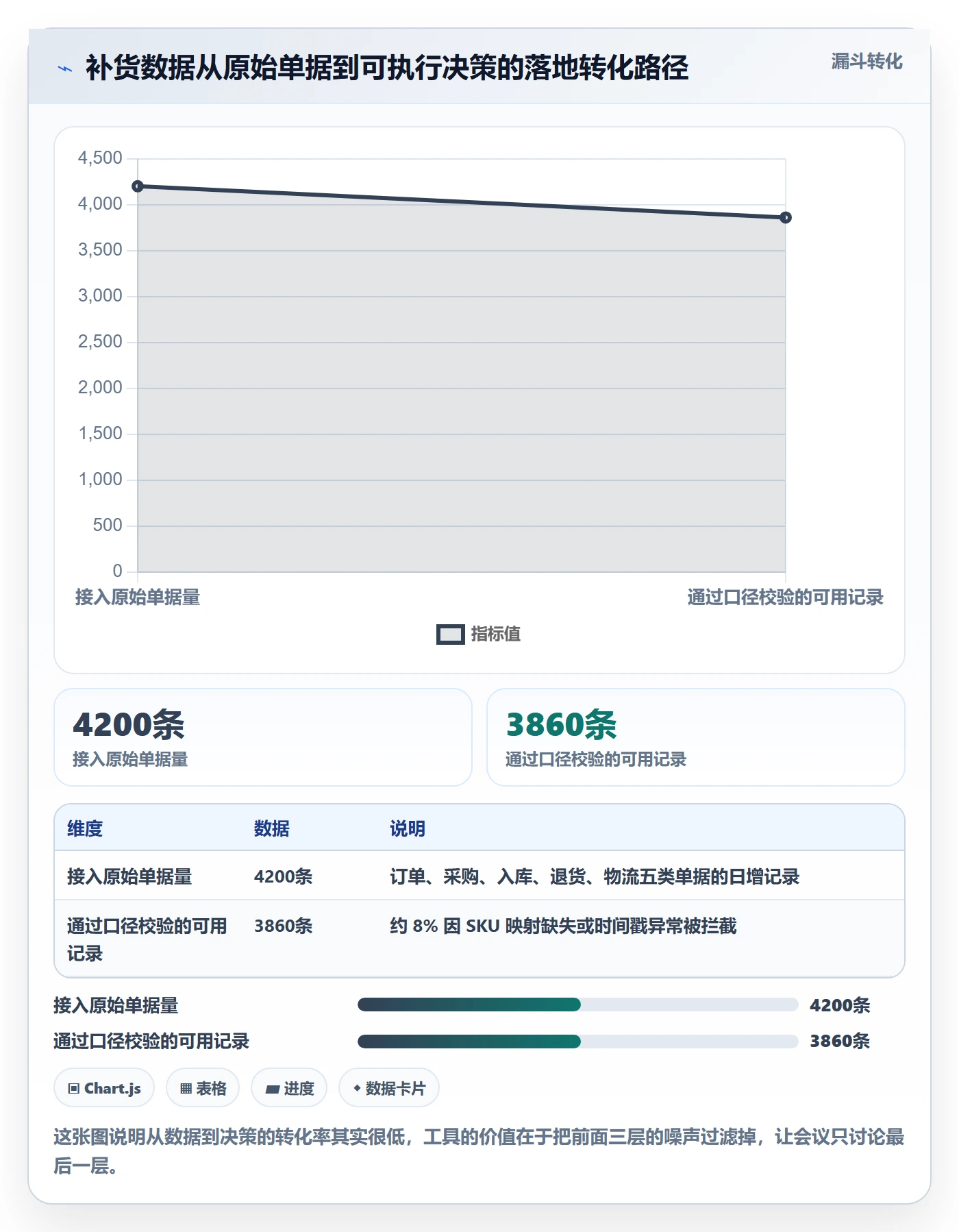The height and width of the screenshot is (1232, 959).
Task: Select the 约 8% 因 SKU 映射缺失 description cell
Action: pyautogui.click(x=563, y=926)
